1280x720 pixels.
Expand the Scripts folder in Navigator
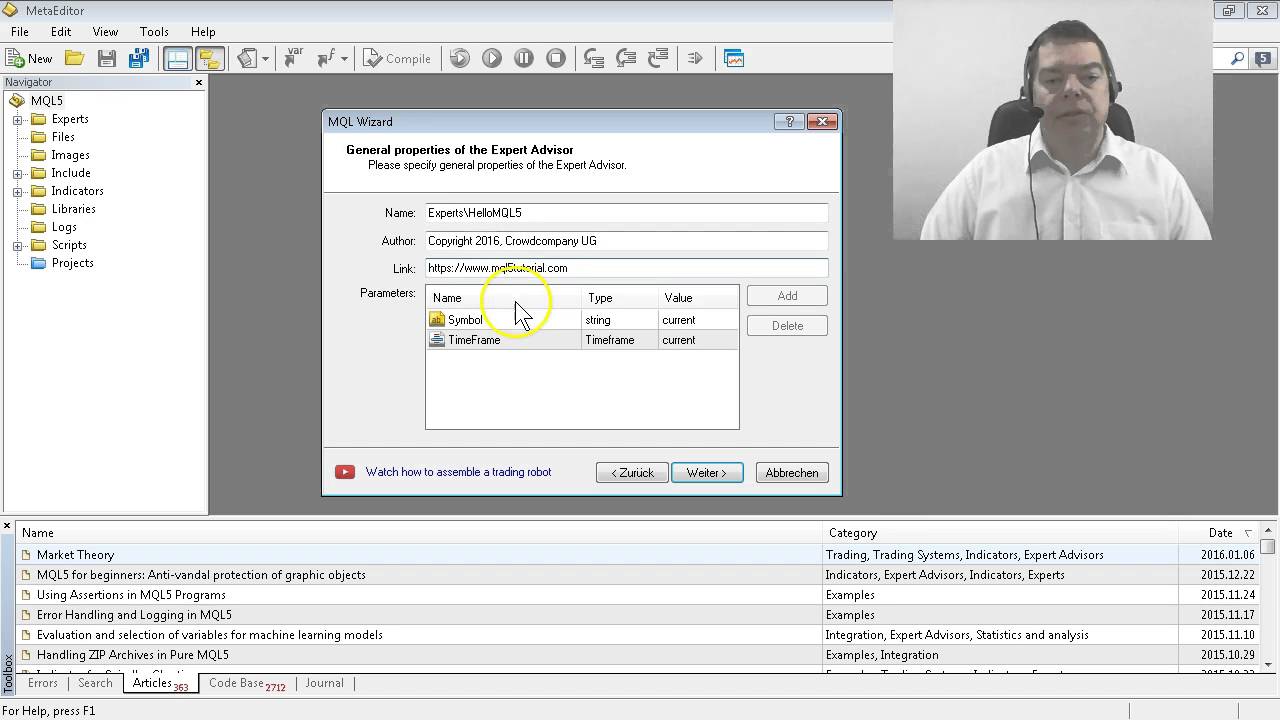[17, 245]
